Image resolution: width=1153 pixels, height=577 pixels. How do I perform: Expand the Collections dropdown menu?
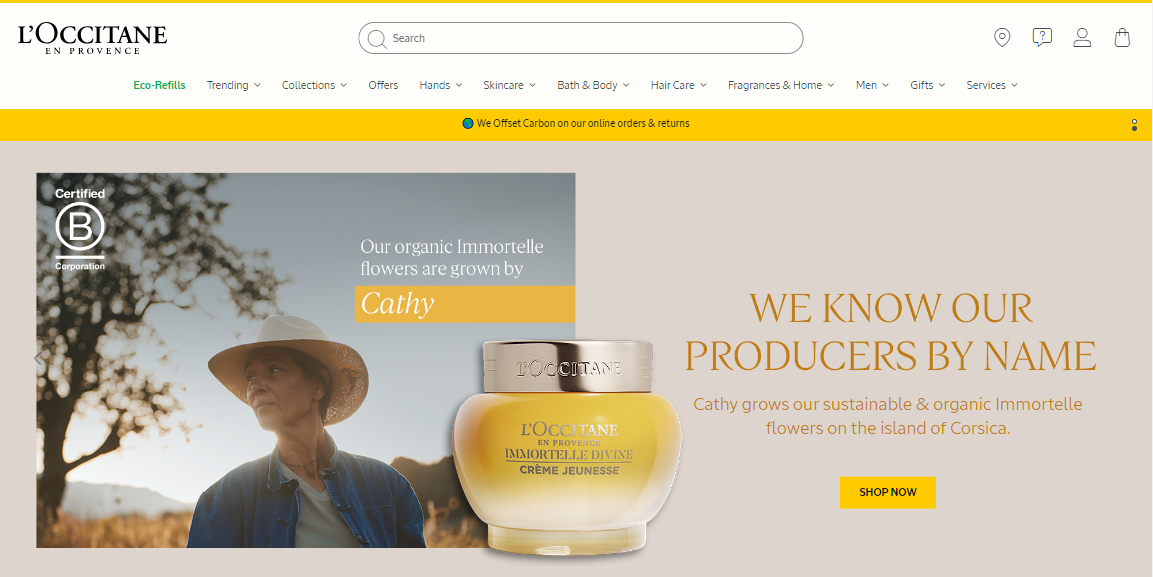314,85
